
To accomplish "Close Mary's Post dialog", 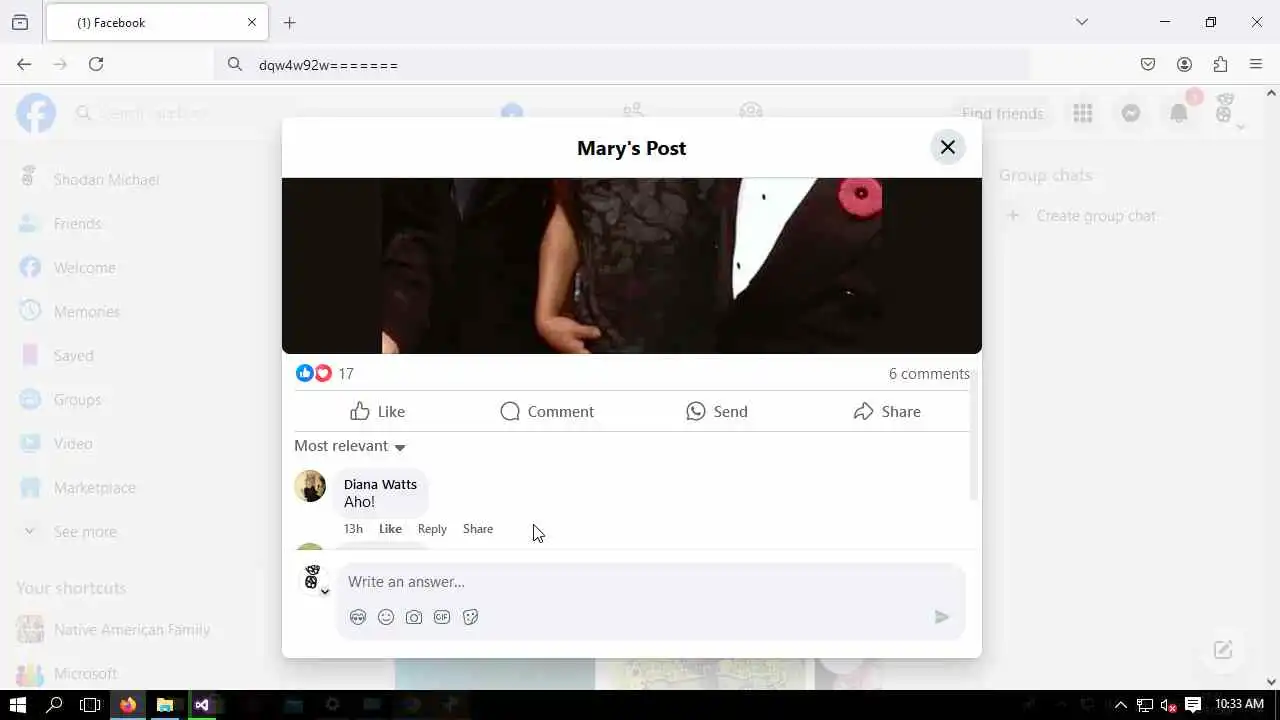I will pyautogui.click(x=947, y=148).
